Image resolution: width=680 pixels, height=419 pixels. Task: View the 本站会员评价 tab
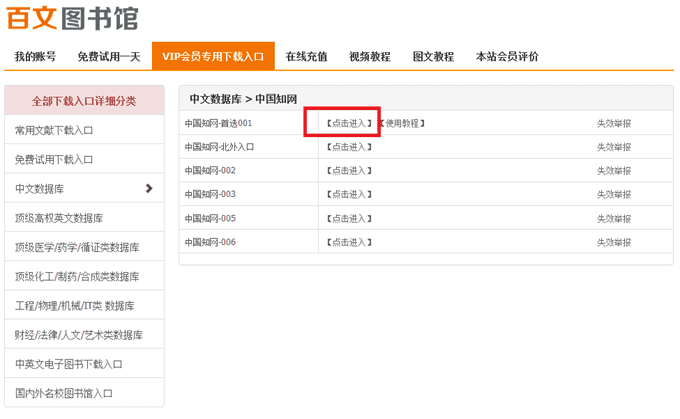point(507,56)
